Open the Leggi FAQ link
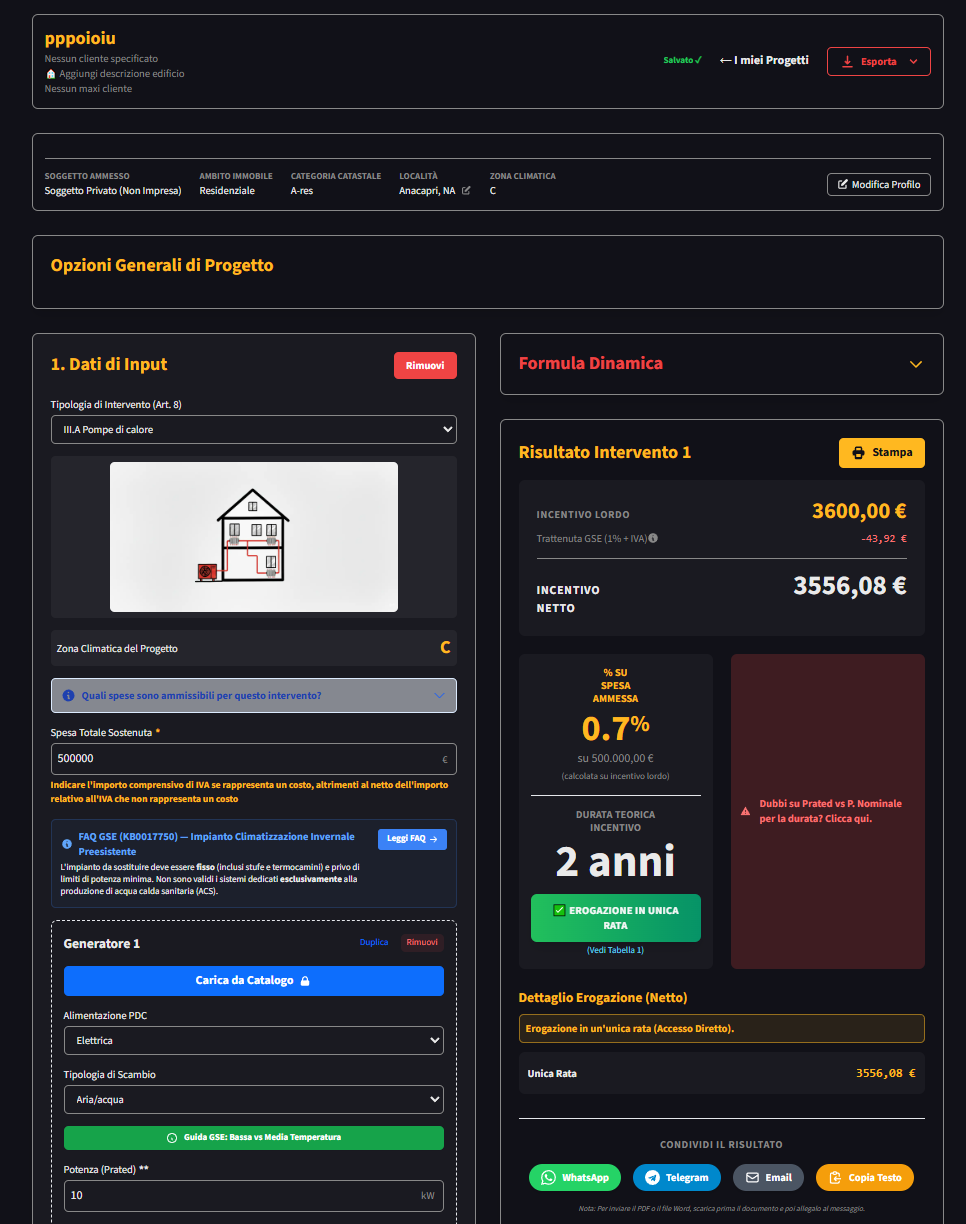The width and height of the screenshot is (966, 1224). [412, 839]
